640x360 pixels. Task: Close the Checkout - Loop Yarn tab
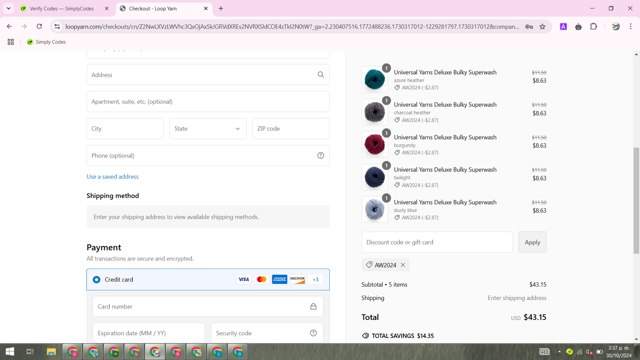(x=206, y=8)
